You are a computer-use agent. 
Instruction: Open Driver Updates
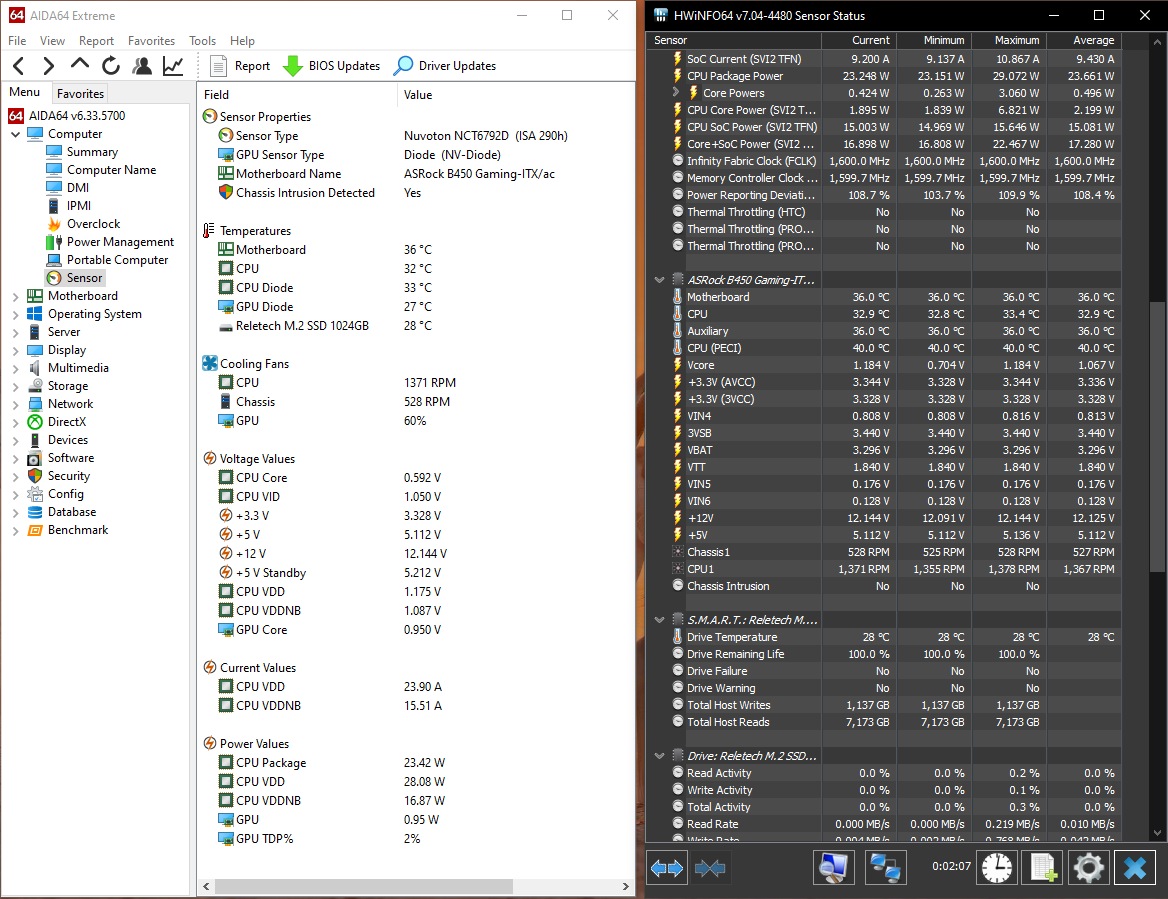(x=445, y=66)
